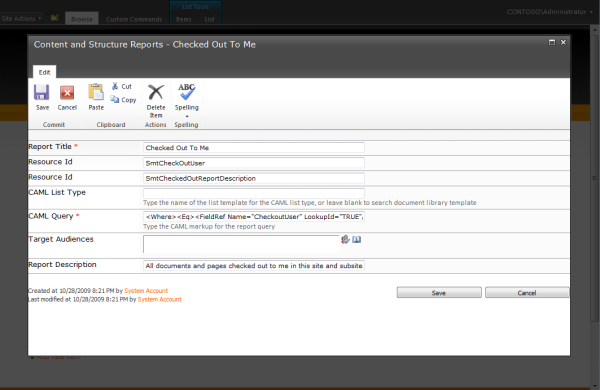Image resolution: width=600 pixels, height=390 pixels.
Task: Click the Paste clipboard icon
Action: point(96,92)
